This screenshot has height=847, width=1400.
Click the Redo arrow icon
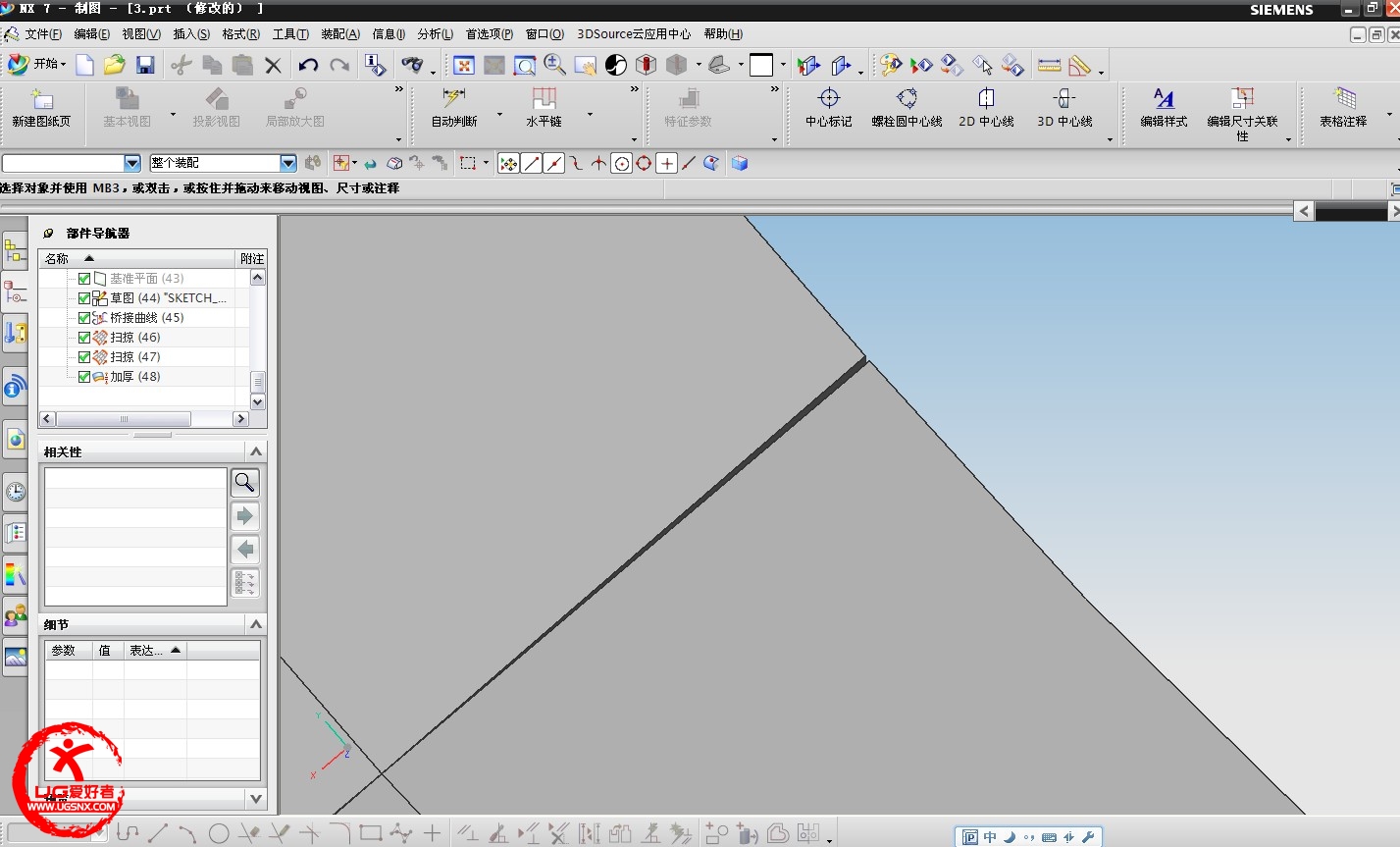339,65
